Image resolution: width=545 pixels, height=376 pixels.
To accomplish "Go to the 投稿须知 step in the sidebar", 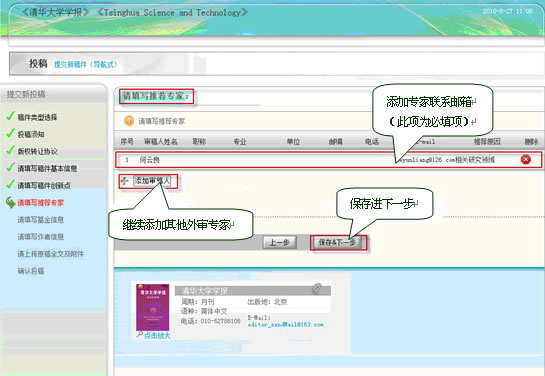I will coord(31,134).
